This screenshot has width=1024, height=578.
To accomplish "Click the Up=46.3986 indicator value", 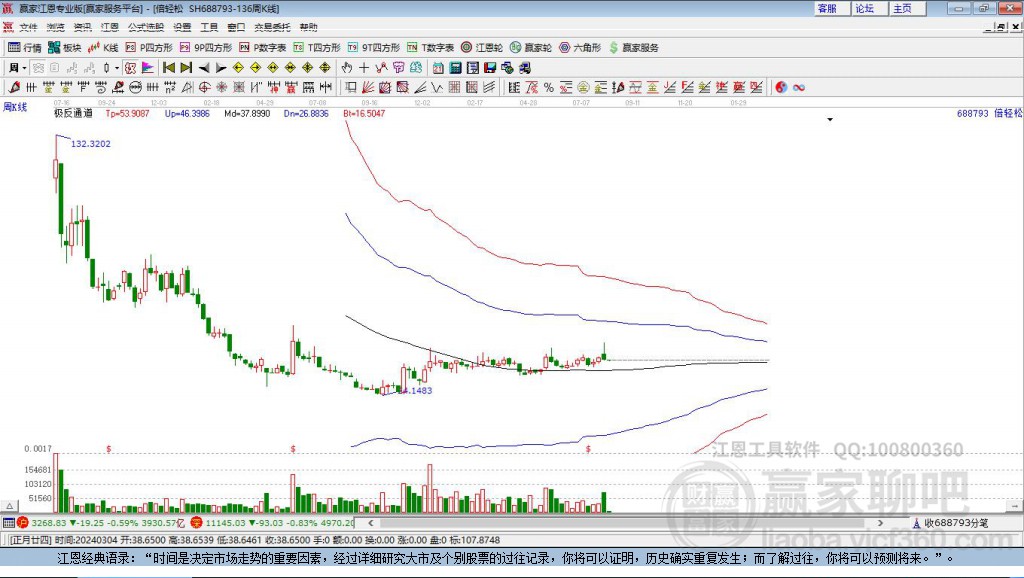I will pos(187,114).
